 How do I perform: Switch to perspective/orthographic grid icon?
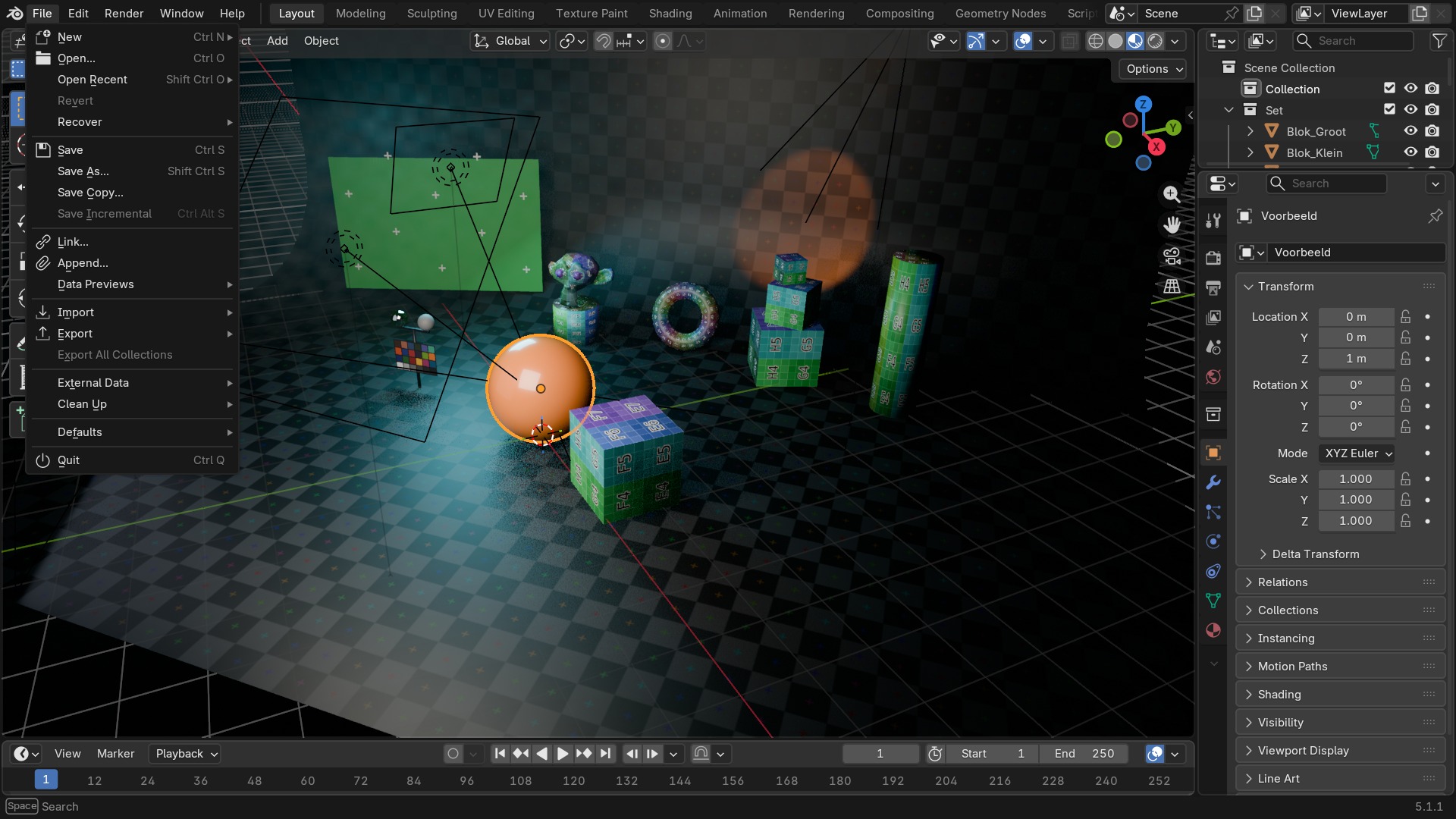tap(1172, 286)
